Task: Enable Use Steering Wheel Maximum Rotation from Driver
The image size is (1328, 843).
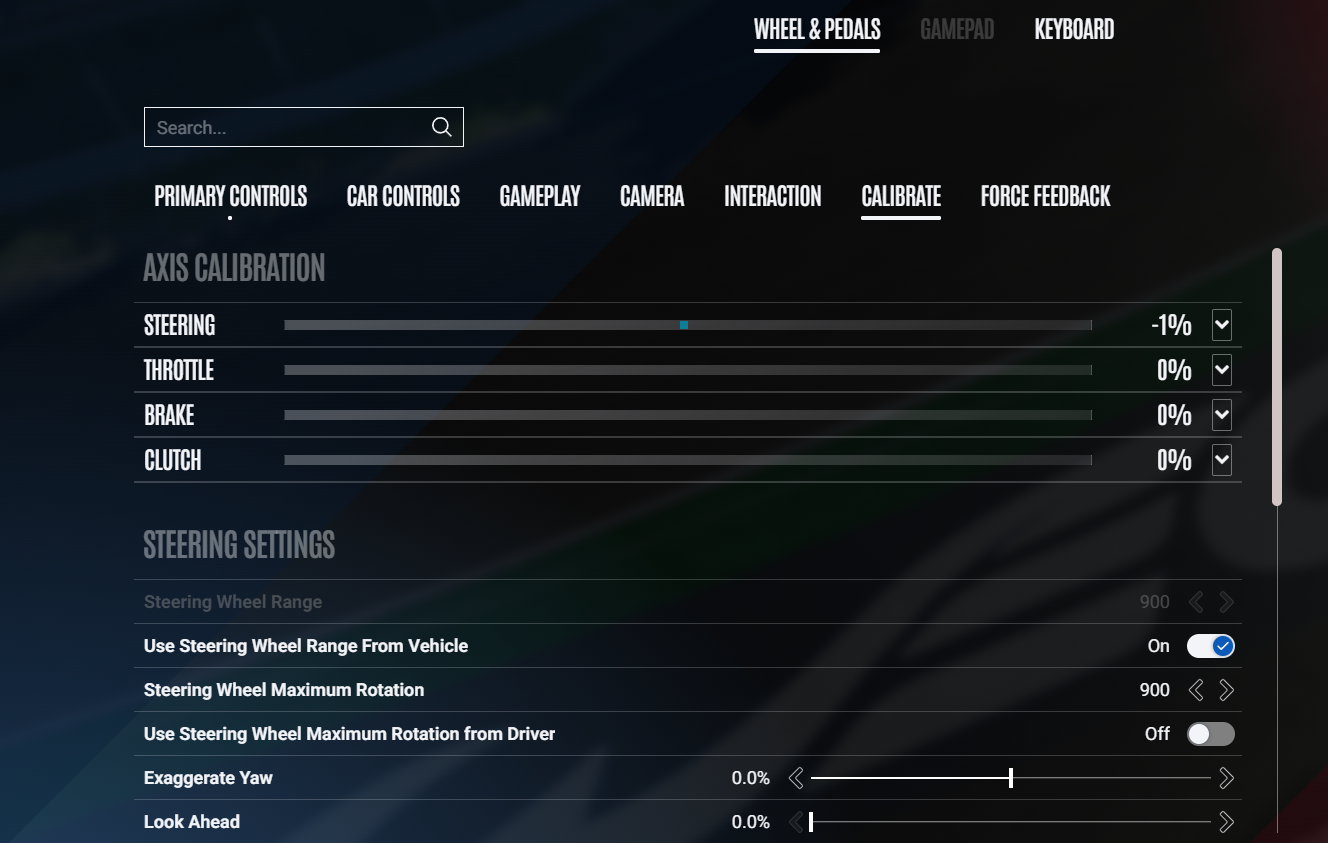Action: pos(1210,734)
